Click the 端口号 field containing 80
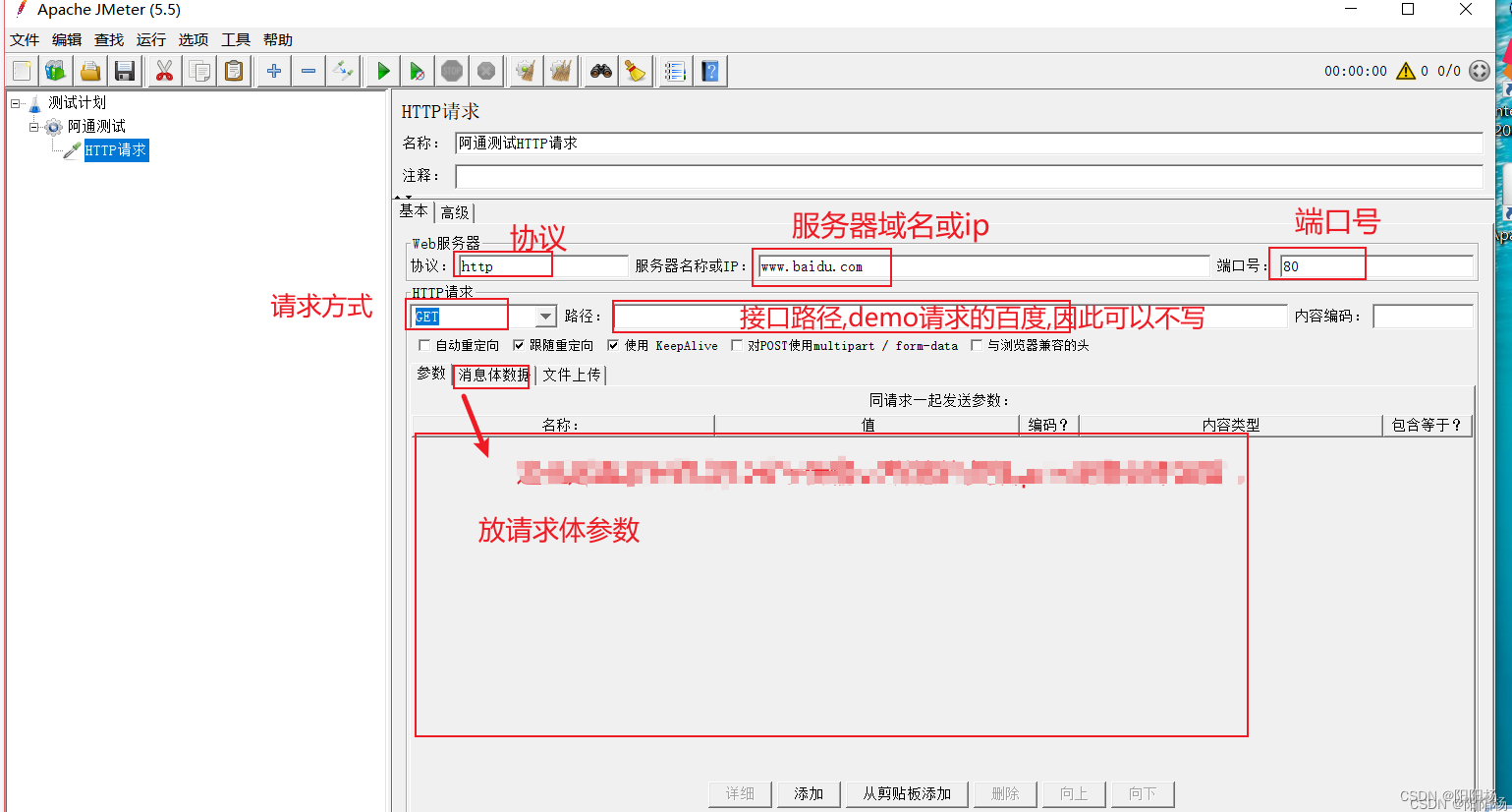Screen dimensions: 1512x812 (1376, 266)
